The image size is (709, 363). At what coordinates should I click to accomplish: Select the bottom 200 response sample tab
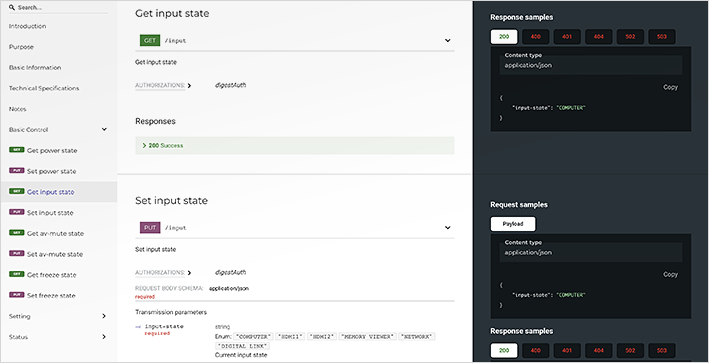coord(504,350)
